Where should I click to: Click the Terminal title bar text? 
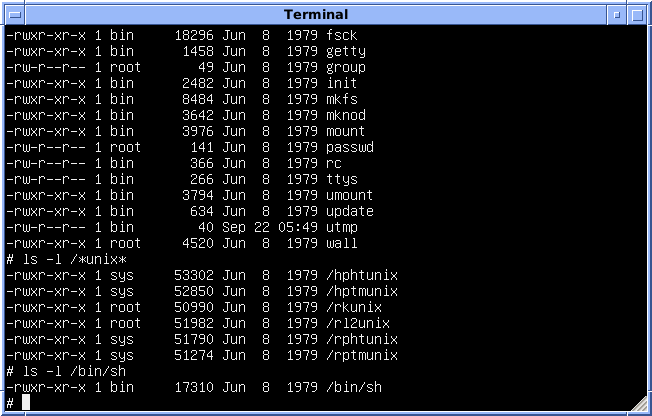[x=316, y=14]
